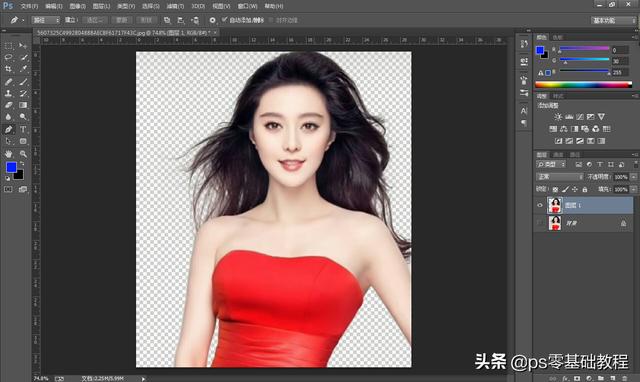Toggle the Auto Add/Delete checkbox

click(224, 20)
